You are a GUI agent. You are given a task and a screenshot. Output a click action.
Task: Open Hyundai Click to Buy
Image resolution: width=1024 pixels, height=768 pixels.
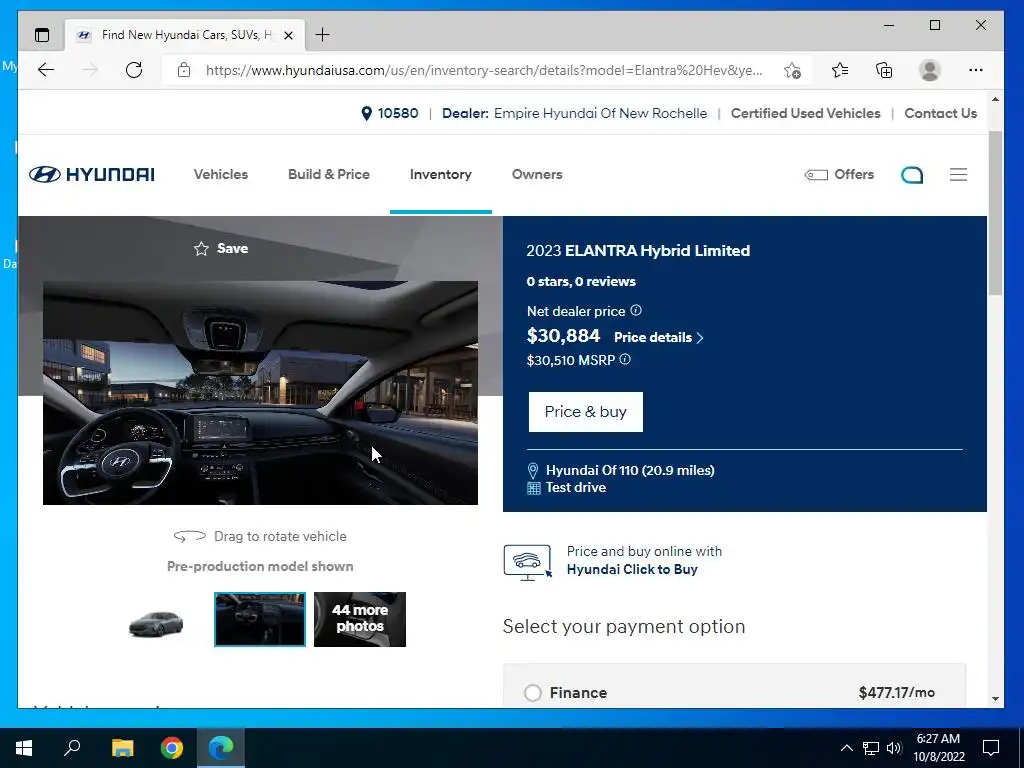click(632, 569)
